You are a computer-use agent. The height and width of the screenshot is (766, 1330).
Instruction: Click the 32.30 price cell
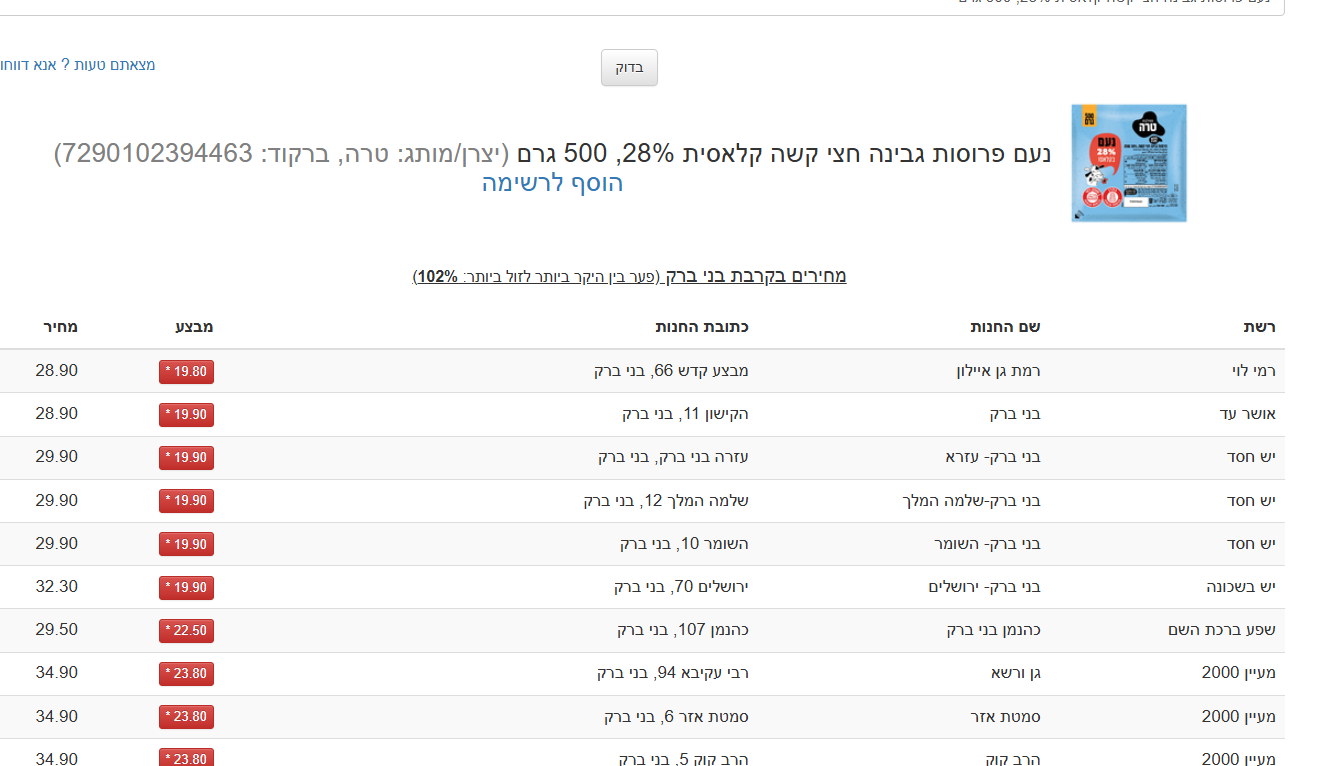(x=56, y=587)
